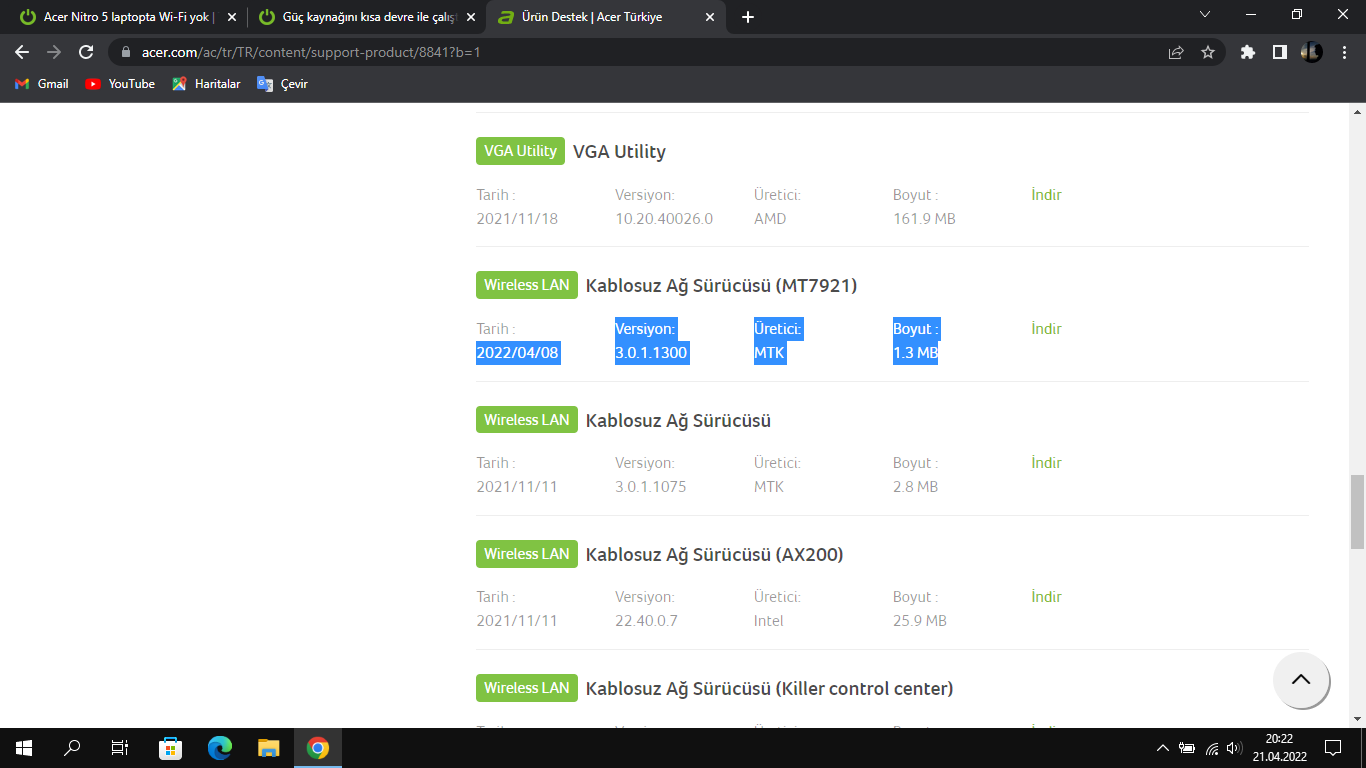Open a new browser tab

(748, 17)
